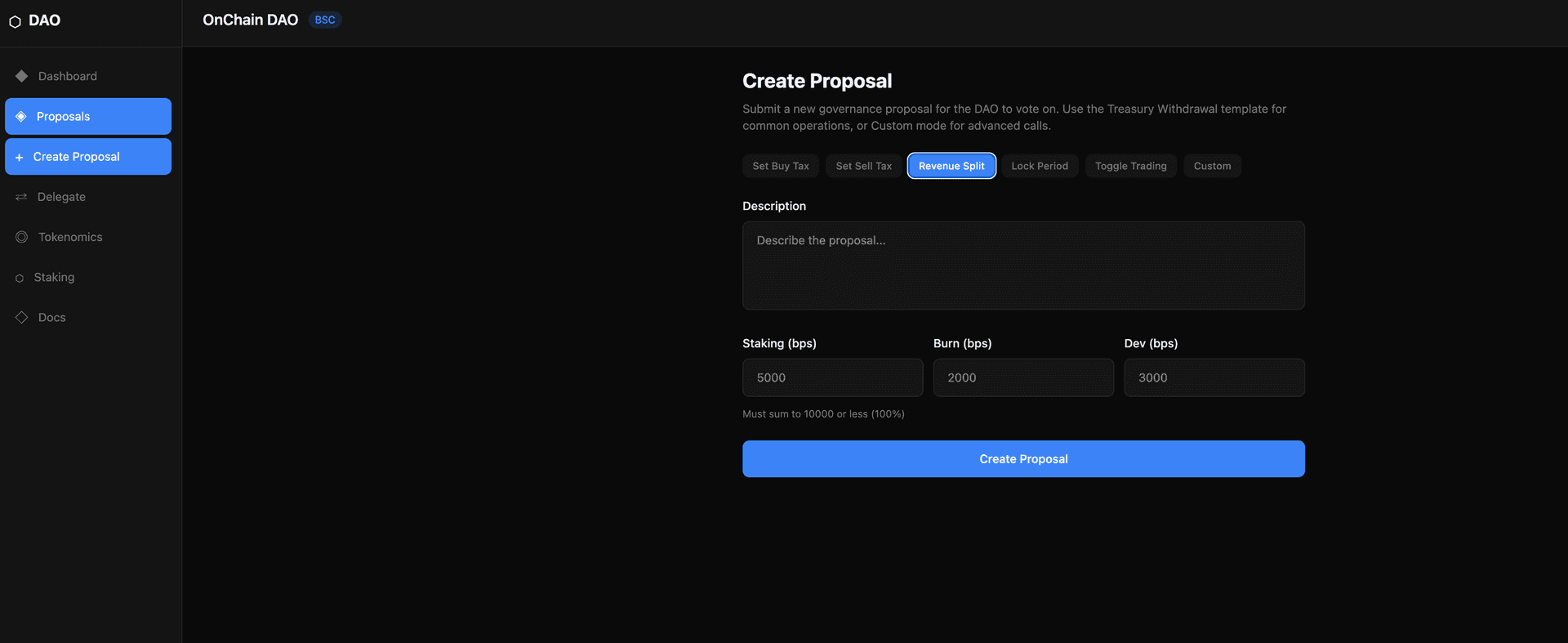Submit with the blue Create Proposal button
The height and width of the screenshot is (643, 1568).
click(x=1023, y=459)
